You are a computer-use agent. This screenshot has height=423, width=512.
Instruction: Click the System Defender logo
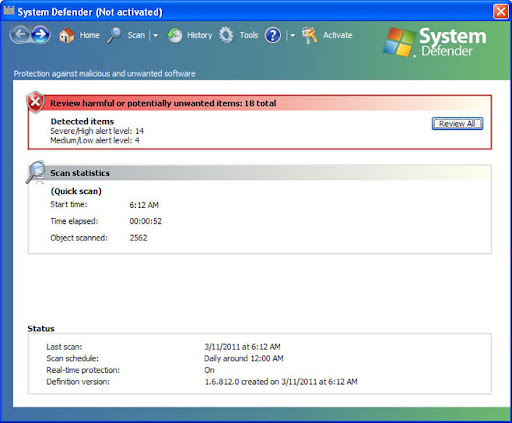pyautogui.click(x=435, y=42)
